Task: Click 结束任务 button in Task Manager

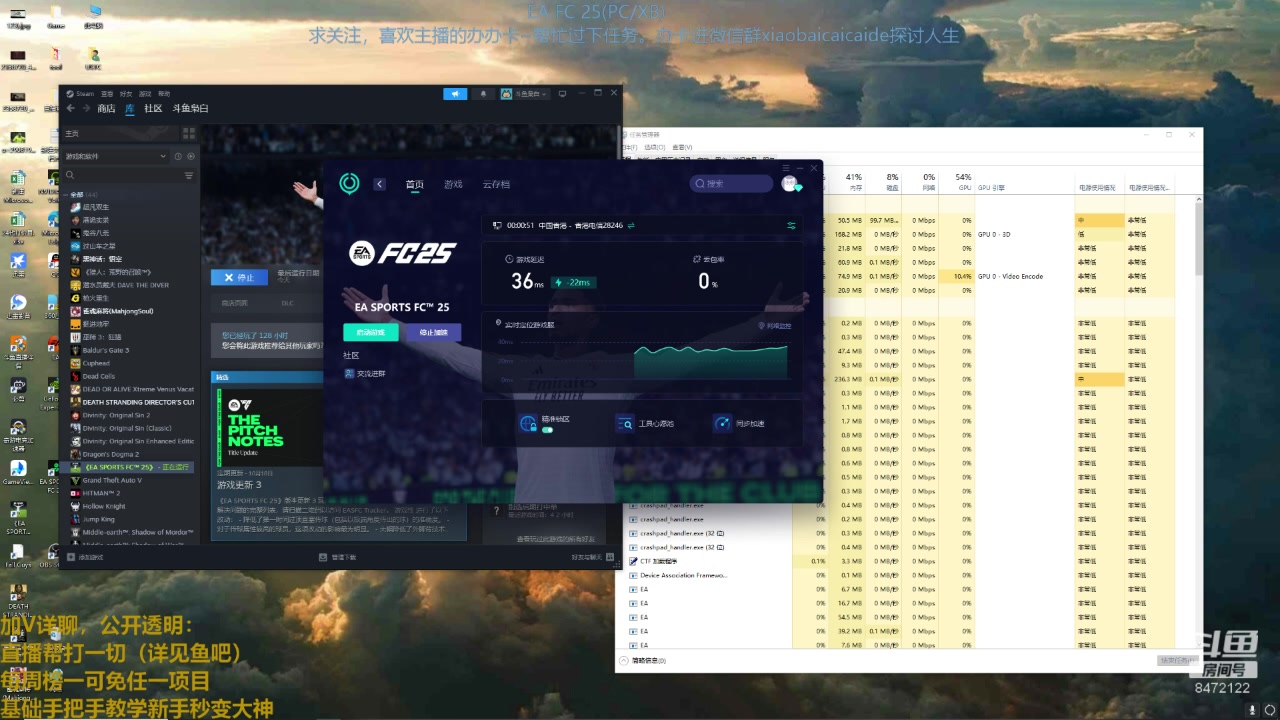Action: 1178,660
